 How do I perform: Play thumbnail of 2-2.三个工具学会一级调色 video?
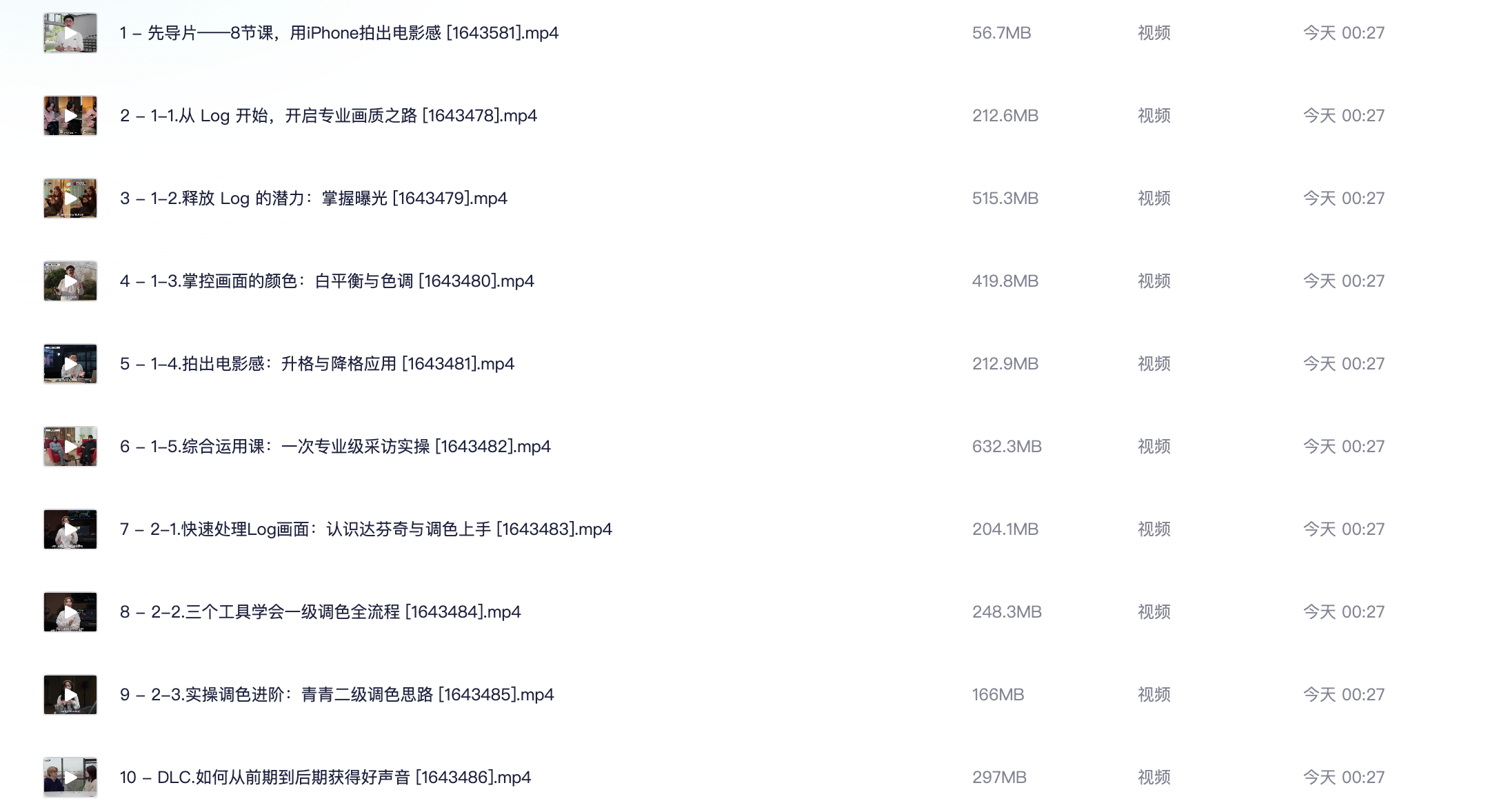pos(70,612)
